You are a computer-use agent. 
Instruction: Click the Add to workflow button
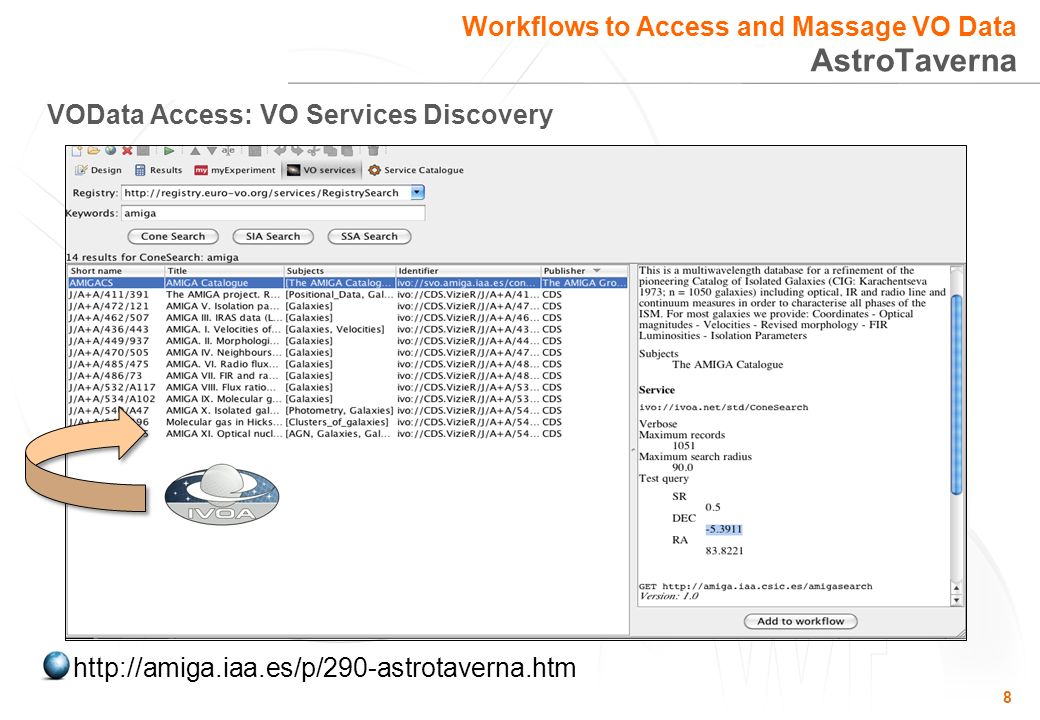coord(801,621)
